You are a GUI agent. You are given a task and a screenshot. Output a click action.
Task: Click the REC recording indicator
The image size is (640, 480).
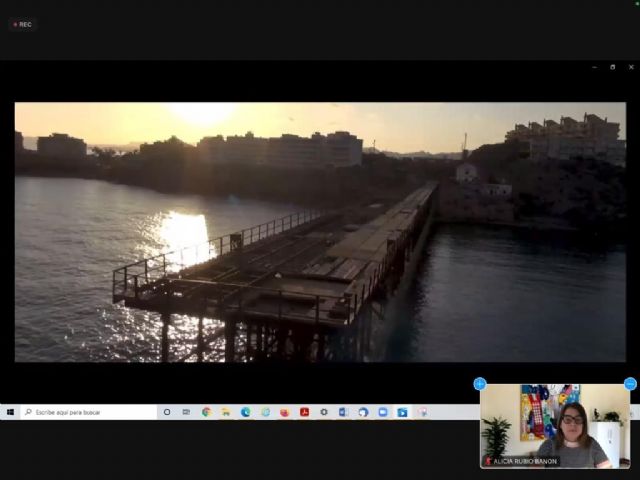(21, 24)
